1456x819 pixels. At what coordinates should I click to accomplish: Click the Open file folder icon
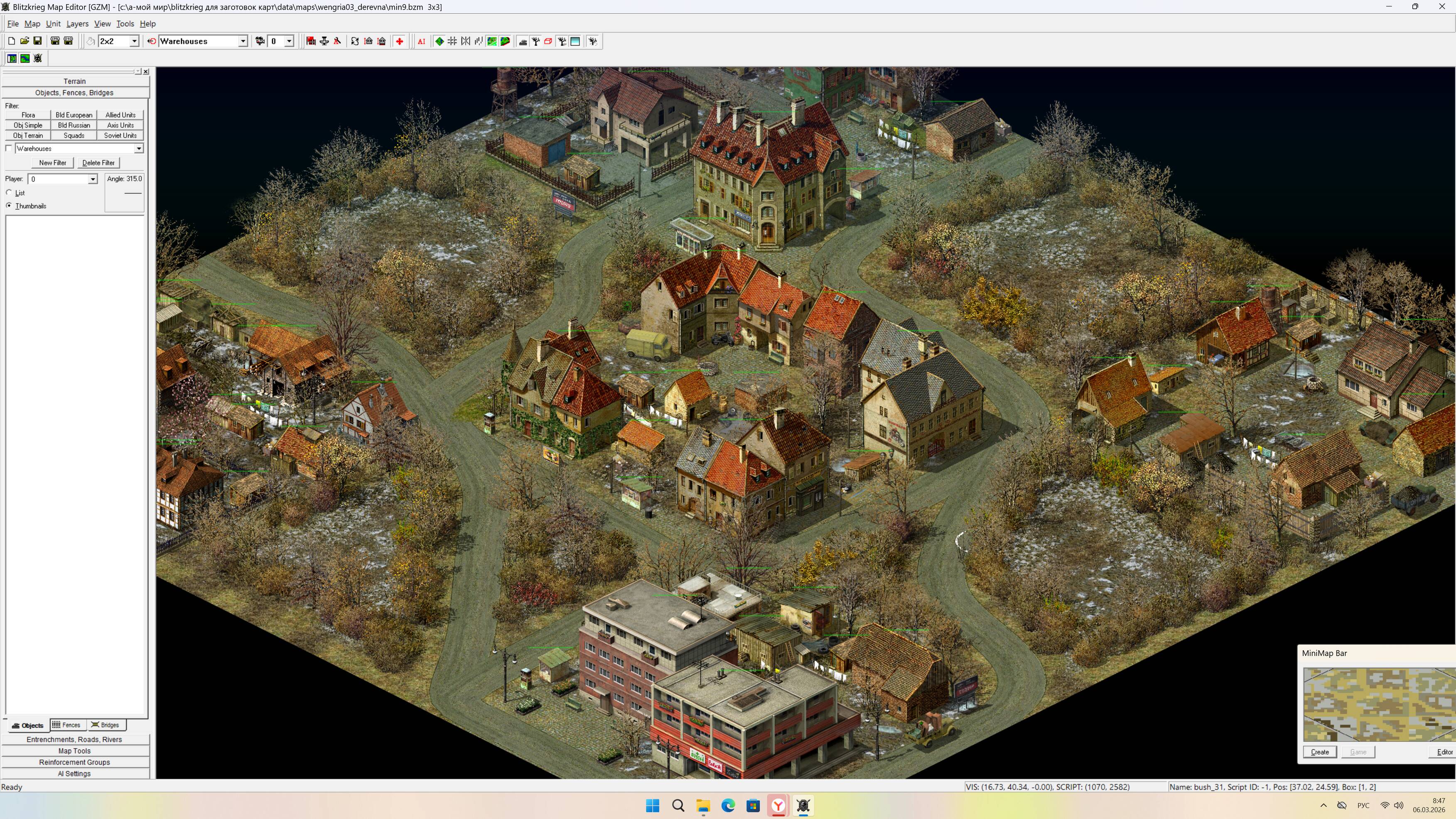coord(25,41)
